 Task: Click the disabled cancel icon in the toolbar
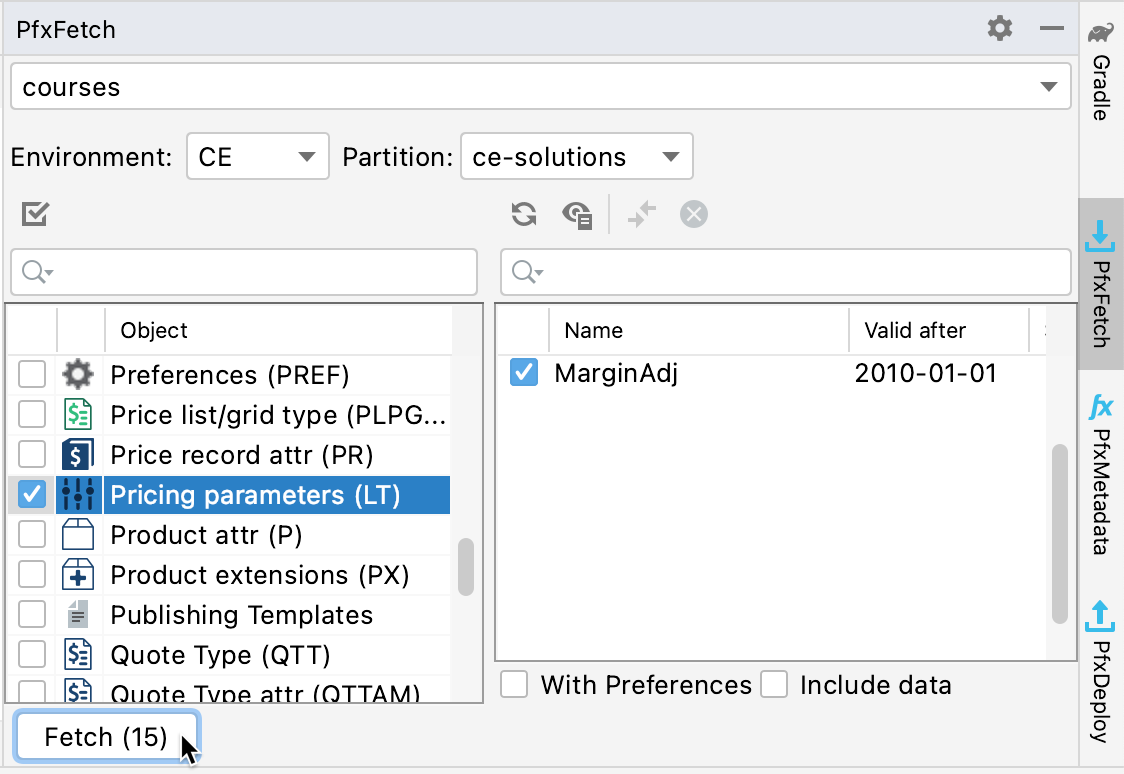tap(694, 214)
